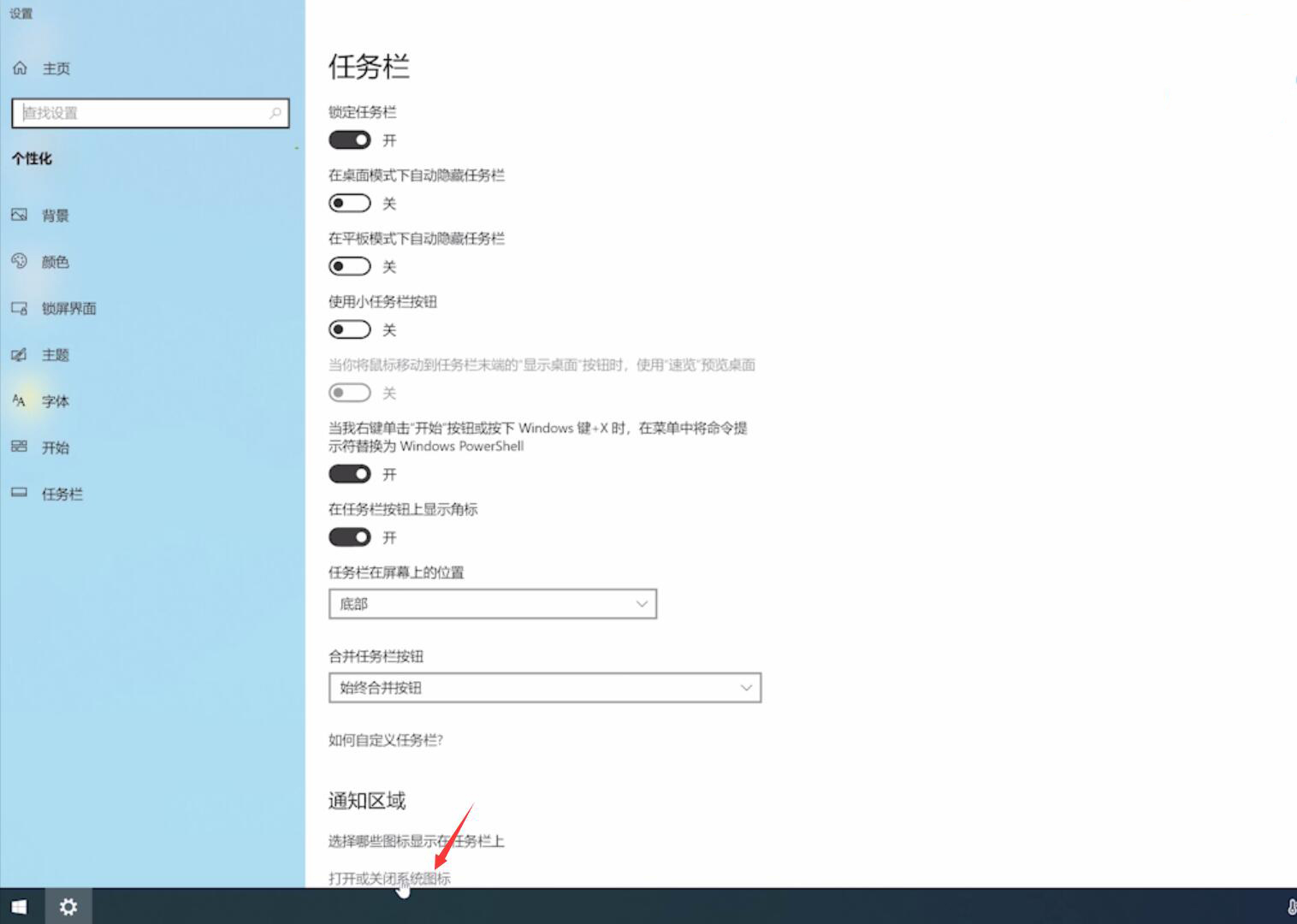
Task: Toggle 锁定任务栏 switch off
Action: tap(350, 139)
